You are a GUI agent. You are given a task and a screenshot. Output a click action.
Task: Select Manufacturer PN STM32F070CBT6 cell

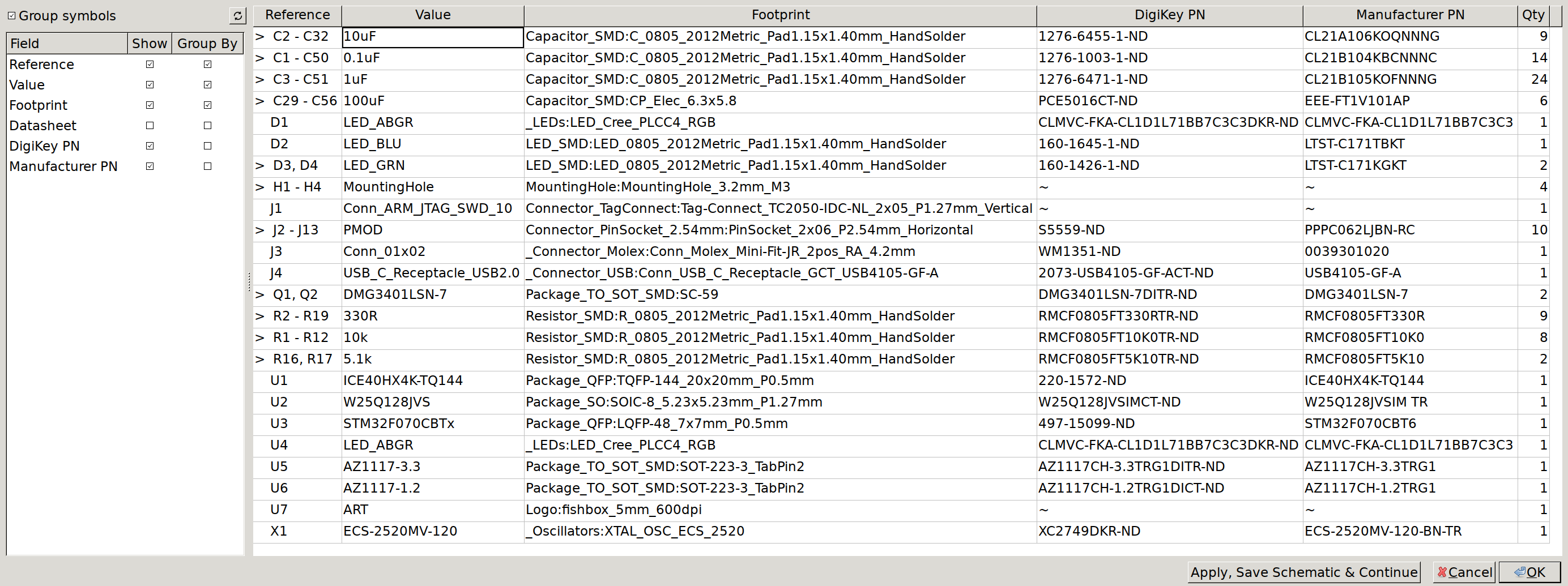point(1410,424)
